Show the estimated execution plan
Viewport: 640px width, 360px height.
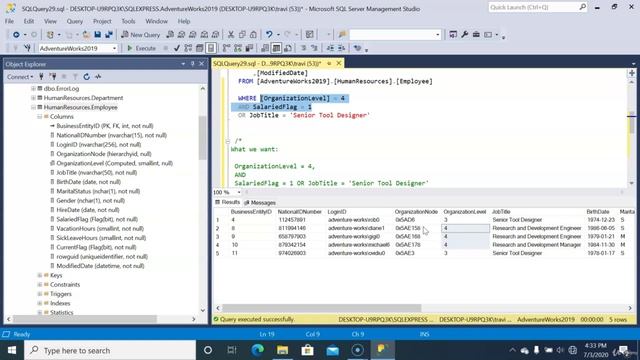(x=188, y=48)
